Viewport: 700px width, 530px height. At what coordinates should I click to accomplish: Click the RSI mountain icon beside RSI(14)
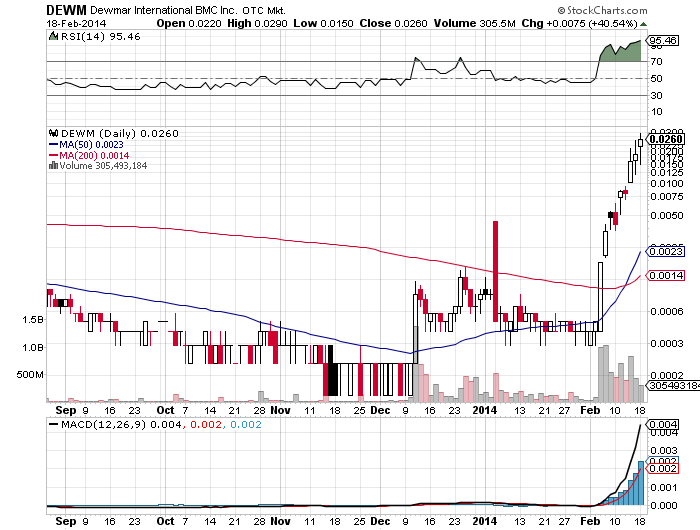[x=54, y=36]
